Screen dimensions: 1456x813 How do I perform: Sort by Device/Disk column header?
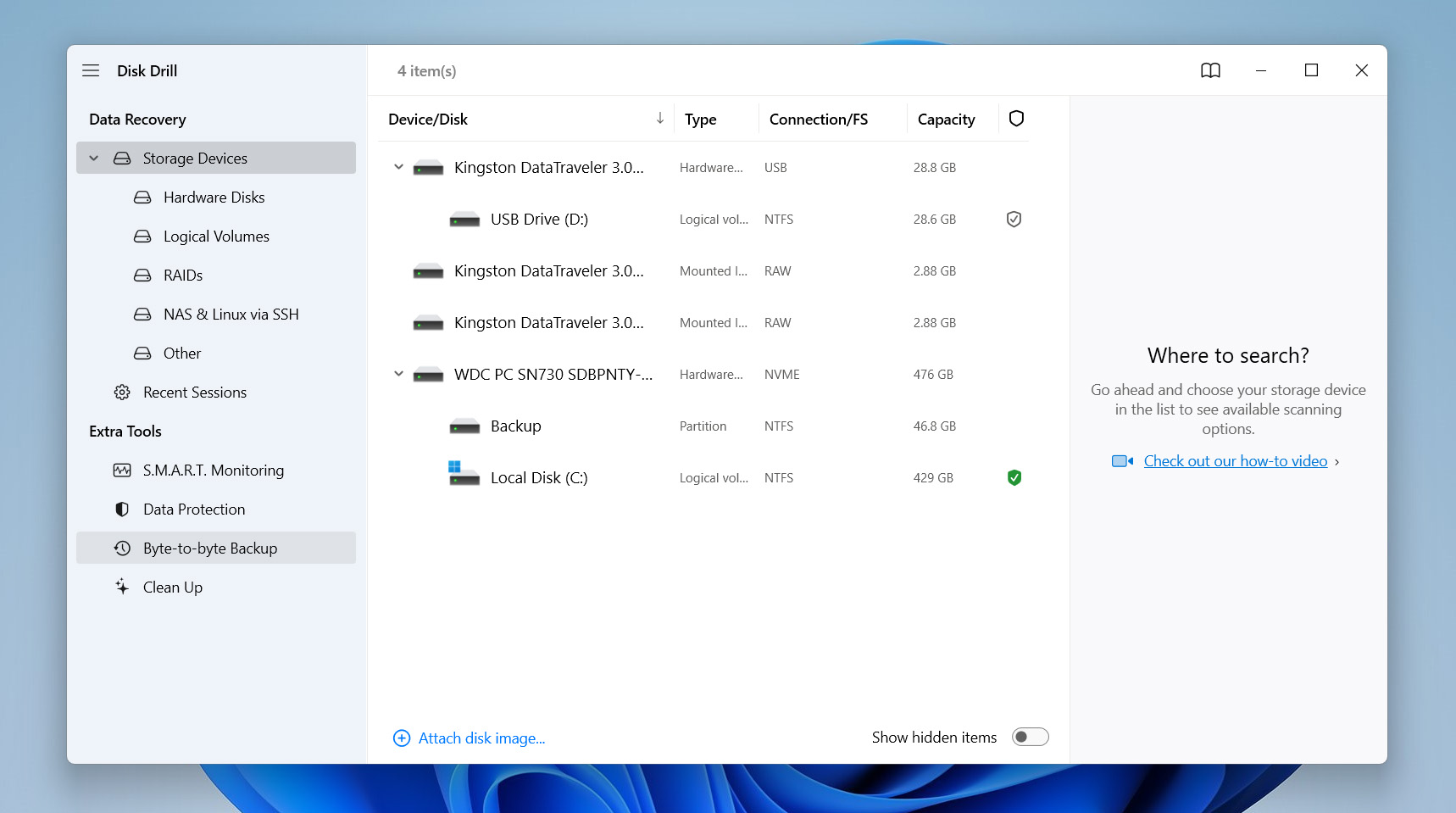[x=428, y=120]
